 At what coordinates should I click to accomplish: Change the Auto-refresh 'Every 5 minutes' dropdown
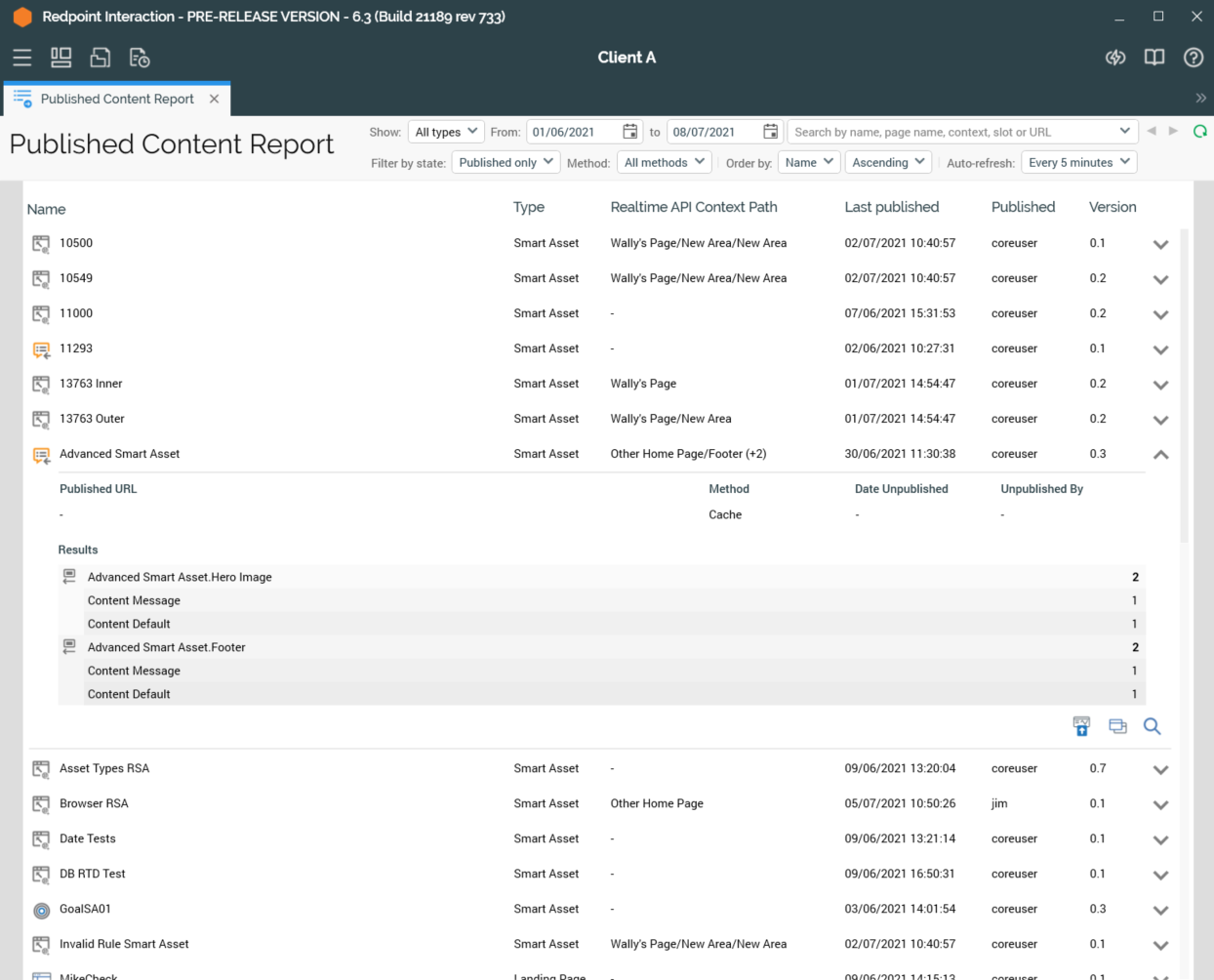click(x=1078, y=162)
